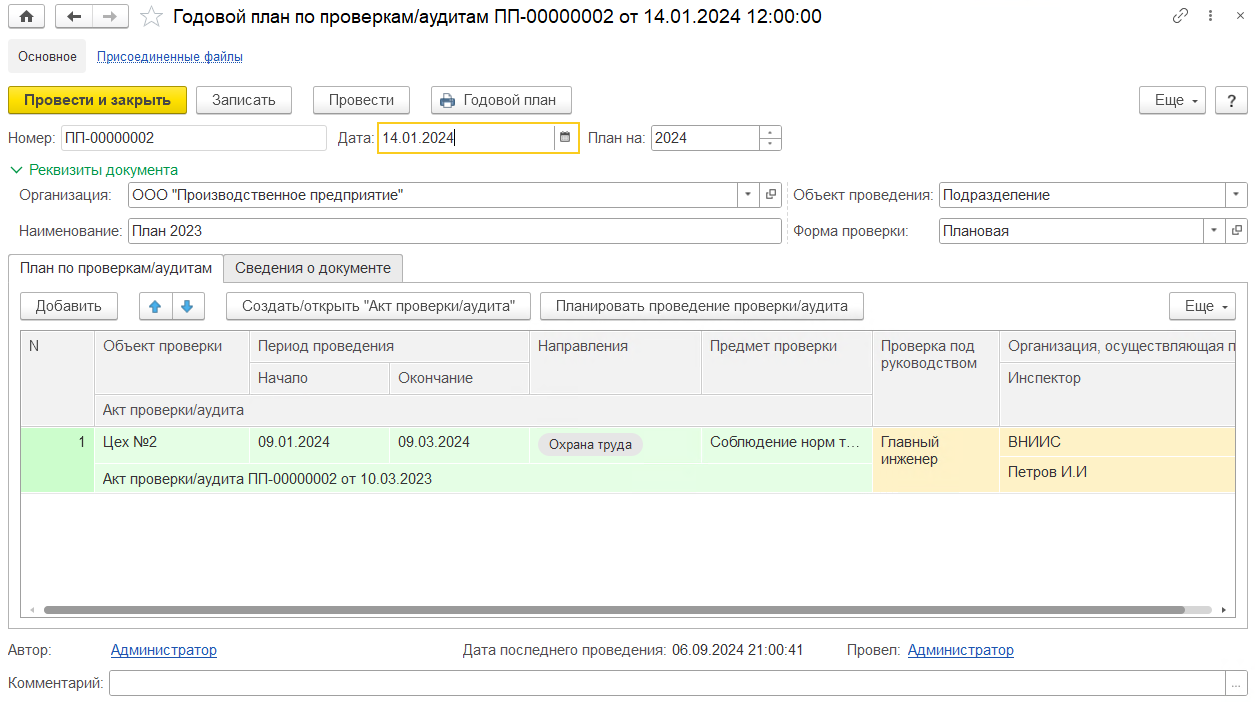The height and width of the screenshot is (702, 1255).
Task: Open the Объект проведения dropdown
Action: coord(1237,195)
